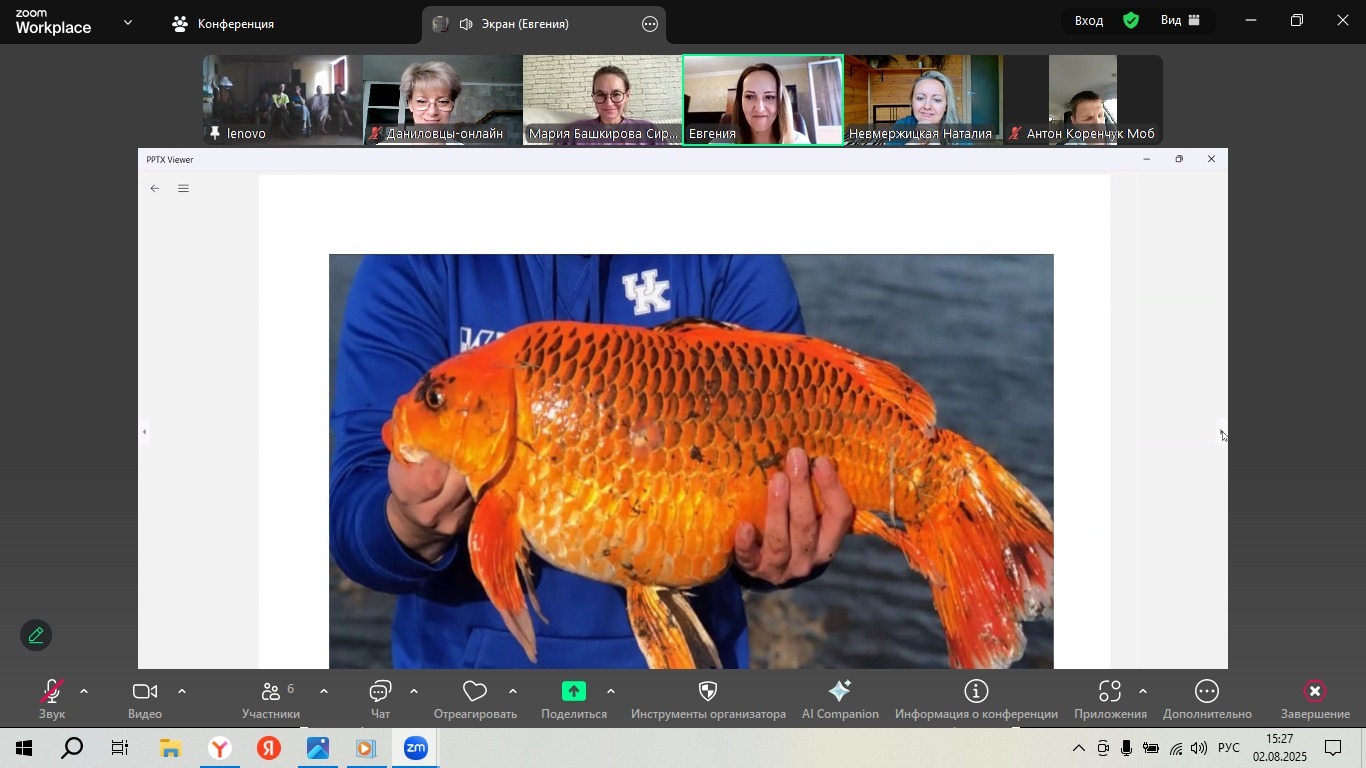1366x768 pixels.
Task: Expand audio options arrow next to Звук
Action: pos(84,691)
